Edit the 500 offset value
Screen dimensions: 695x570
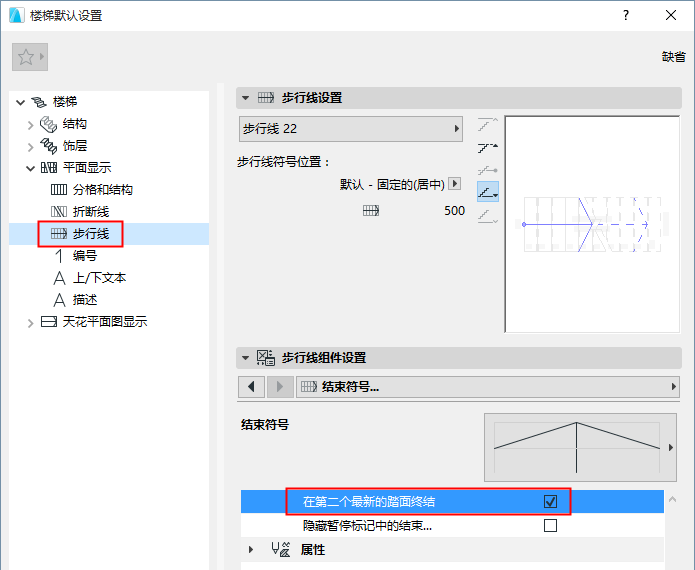click(454, 211)
